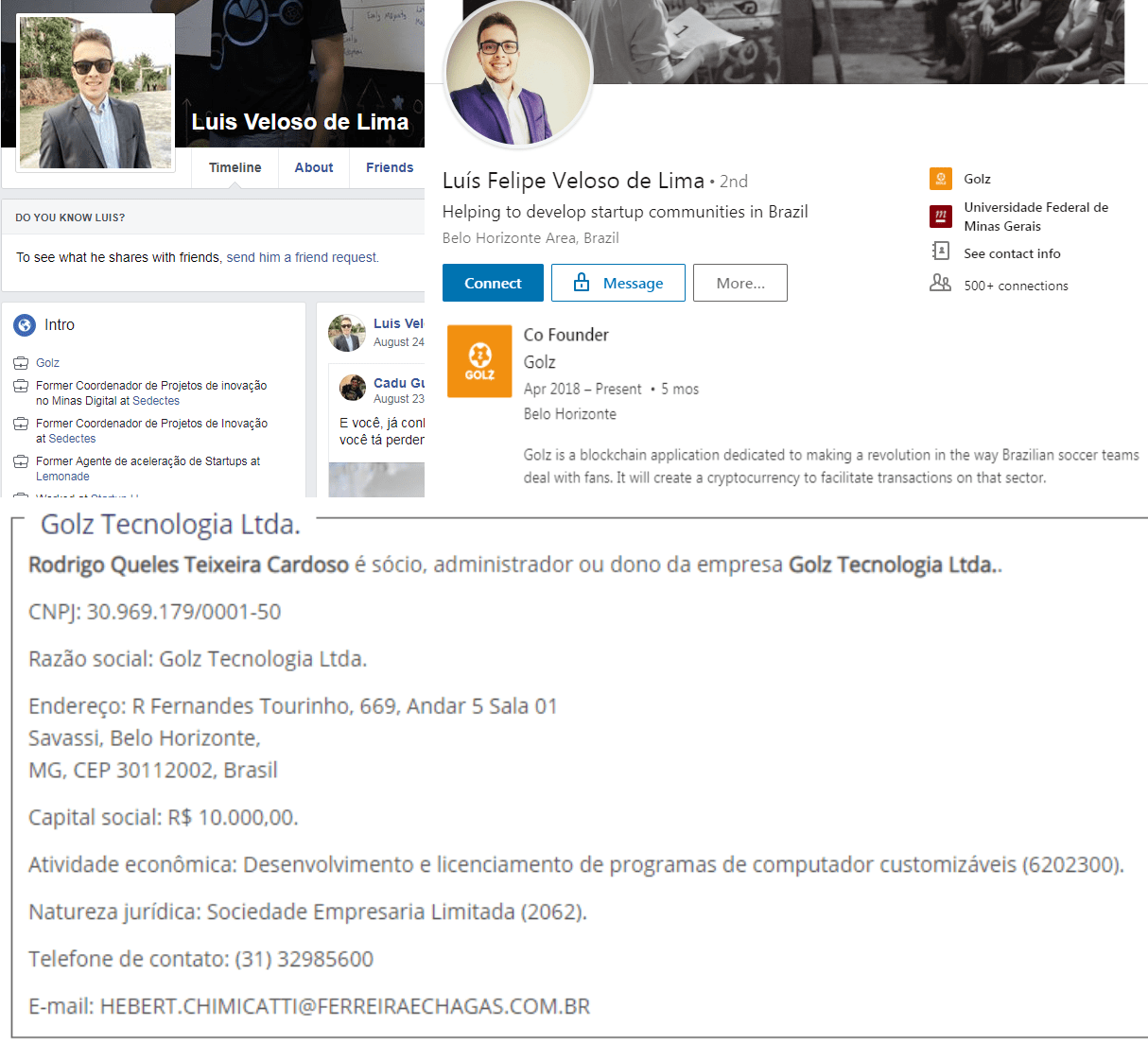This screenshot has height=1042, width=1148.
Task: Click the Endereço R Fernandes Tourinho line
Action: [x=293, y=706]
